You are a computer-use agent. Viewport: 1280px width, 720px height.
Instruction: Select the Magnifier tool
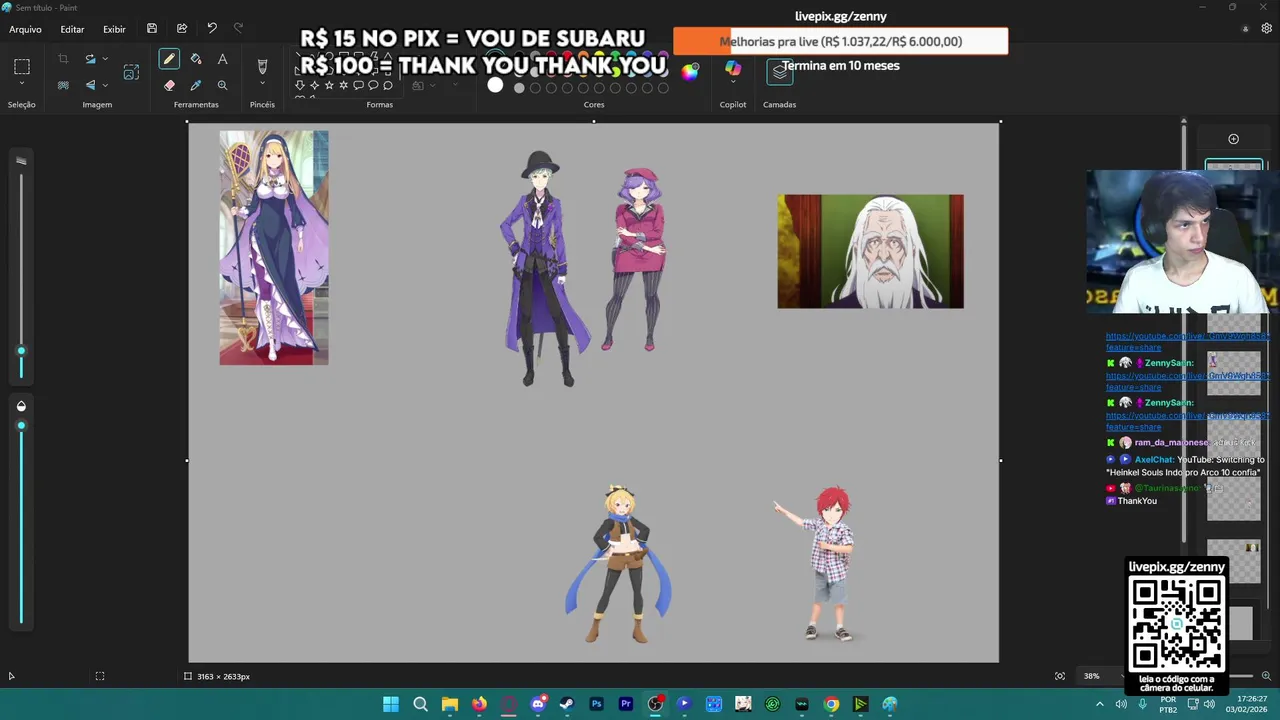[222, 86]
